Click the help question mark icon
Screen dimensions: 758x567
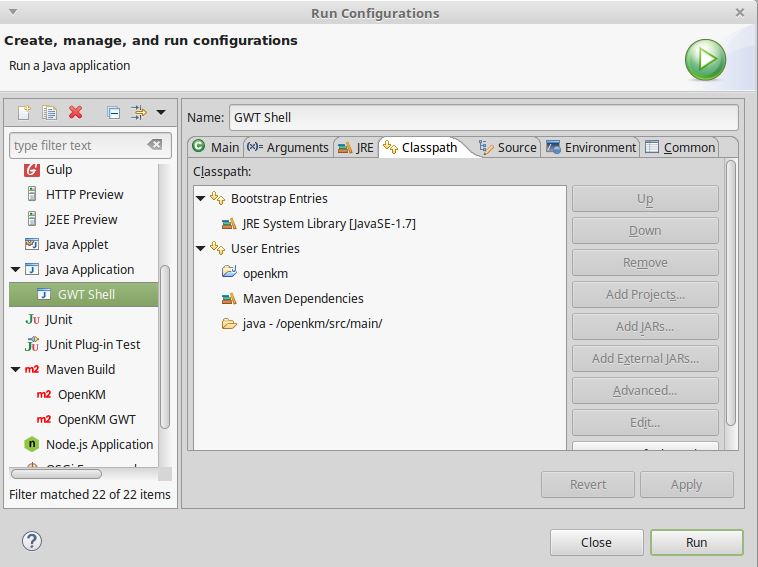click(31, 541)
